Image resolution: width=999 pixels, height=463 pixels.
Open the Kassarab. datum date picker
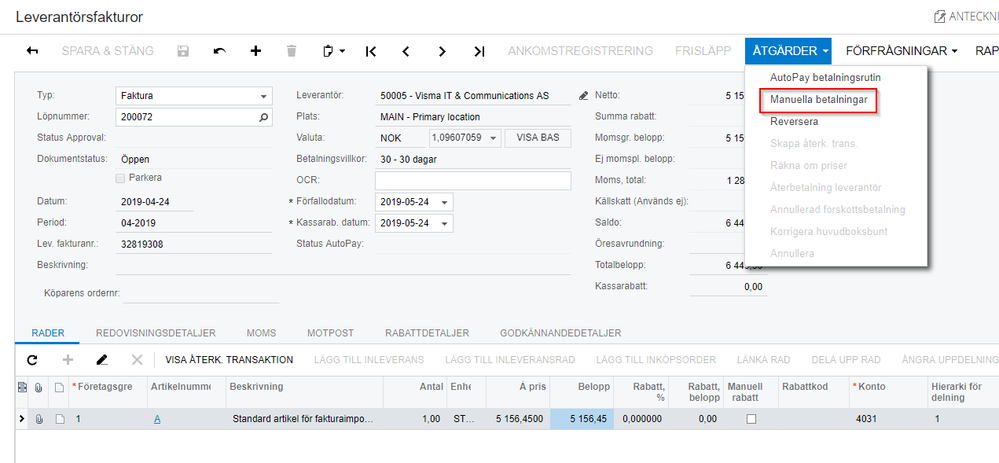[444, 224]
